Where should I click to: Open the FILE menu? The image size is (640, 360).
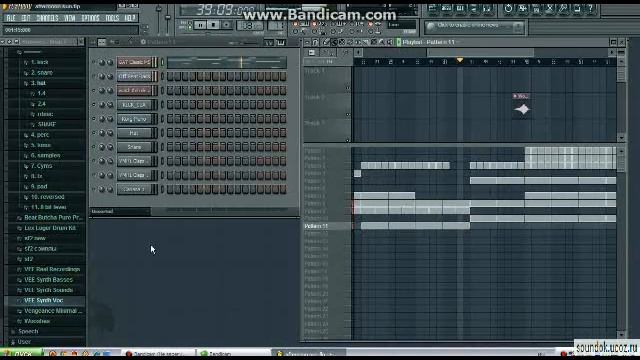[x=11, y=18]
